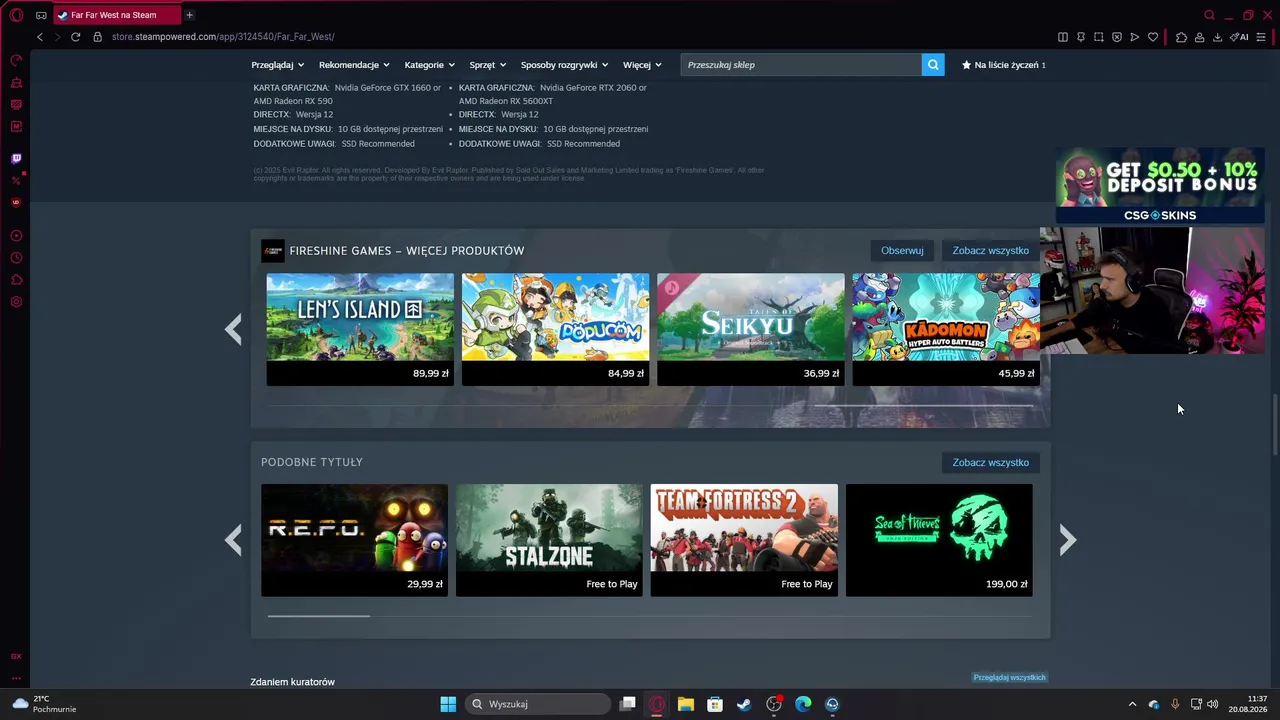See all Fireshine Games products
Image resolution: width=1280 pixels, height=720 pixels.
point(990,251)
